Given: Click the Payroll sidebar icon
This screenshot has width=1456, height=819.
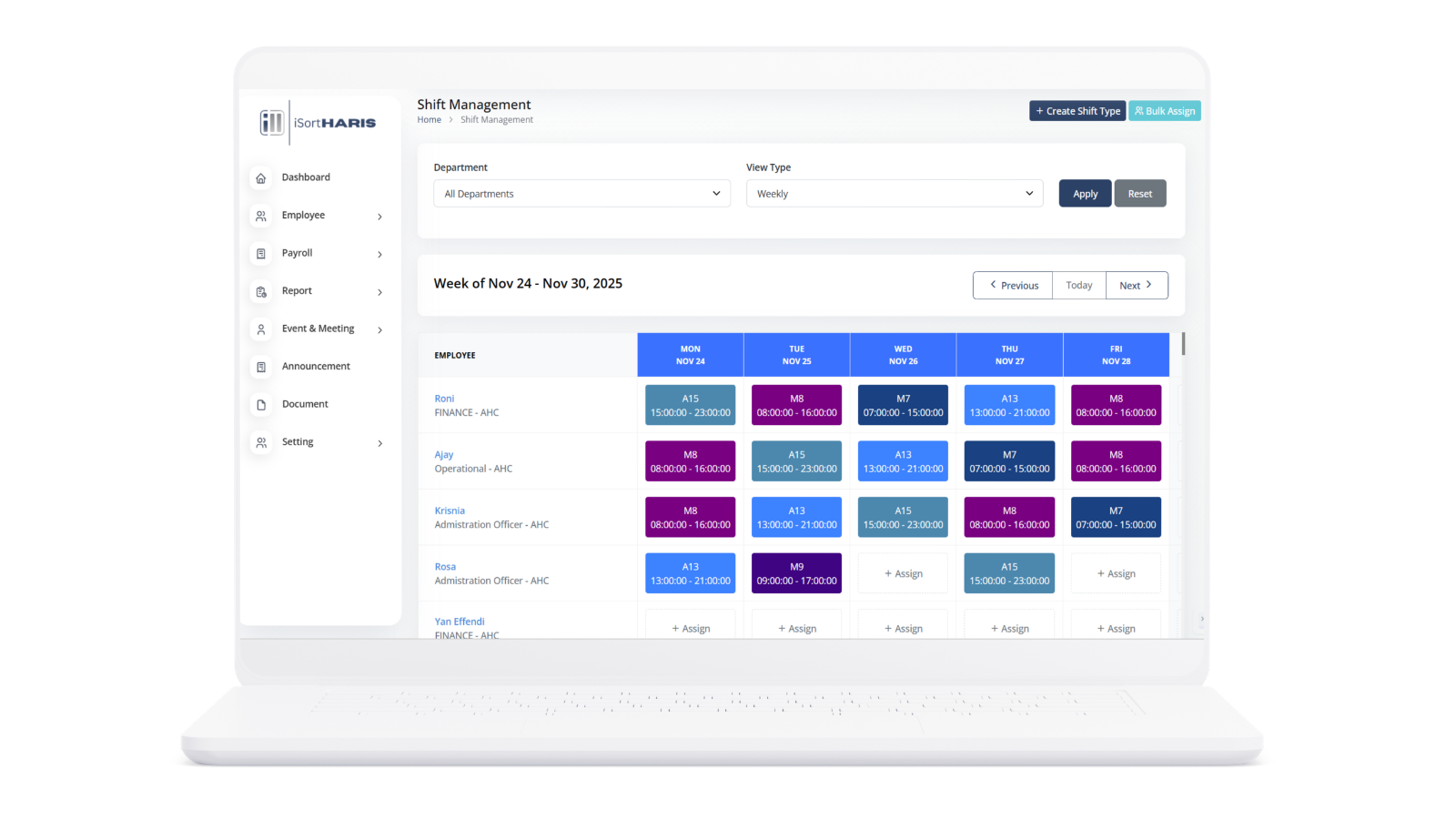Looking at the screenshot, I should pos(261,254).
